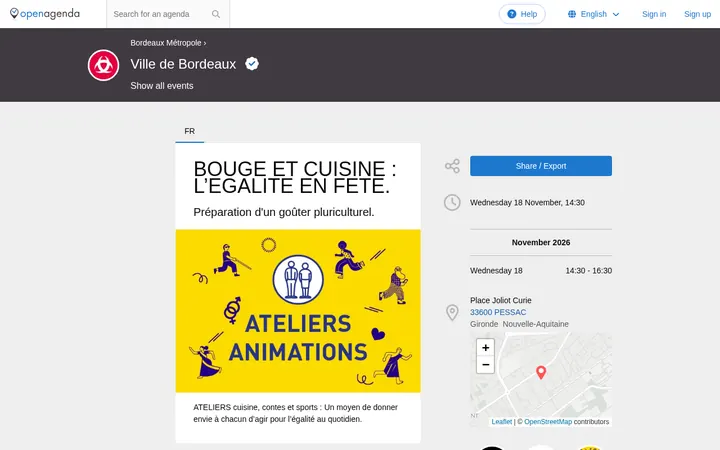The image size is (720, 450).
Task: Click the globe language icon
Action: tap(572, 14)
